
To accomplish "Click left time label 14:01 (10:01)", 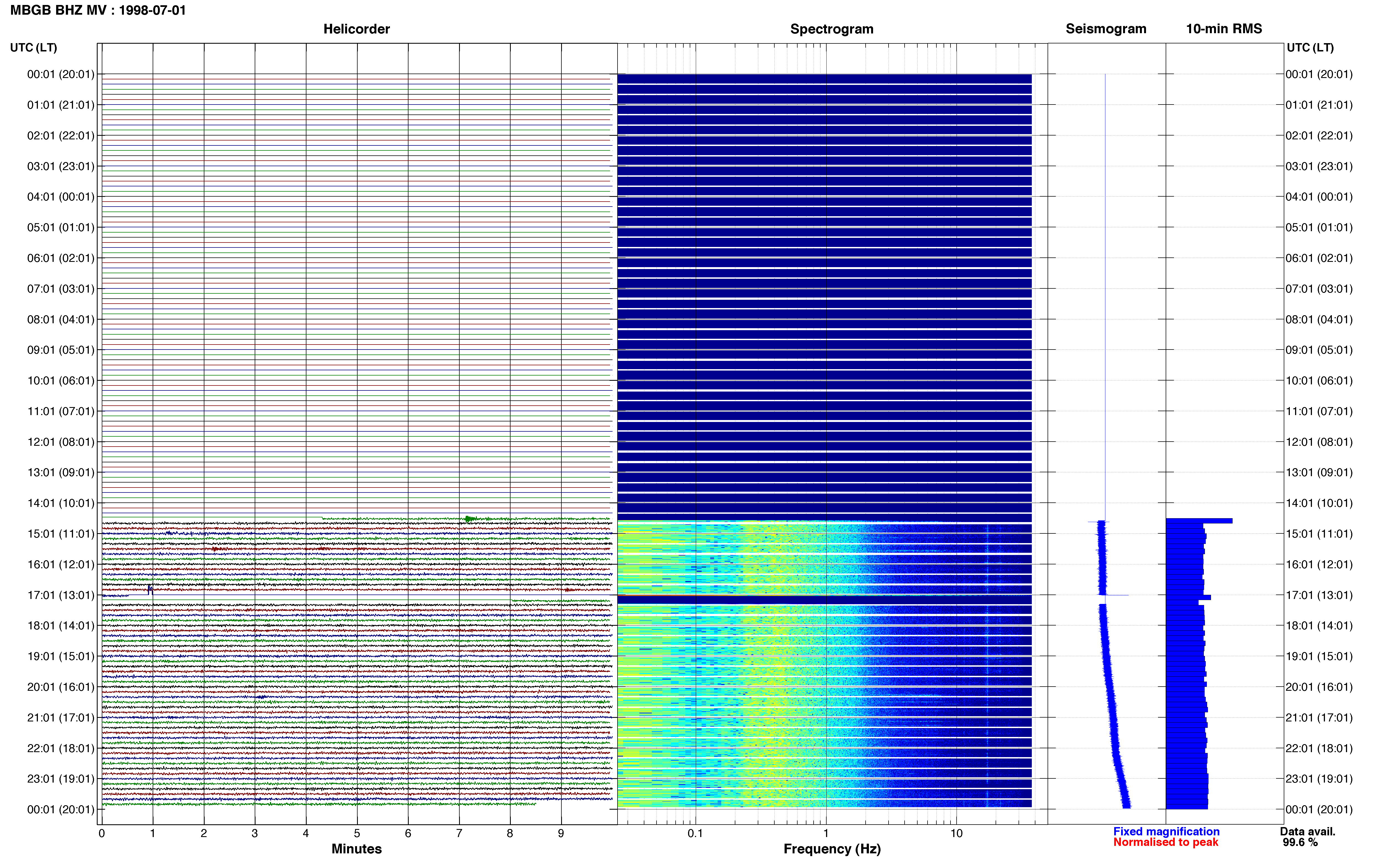I will [61, 503].
